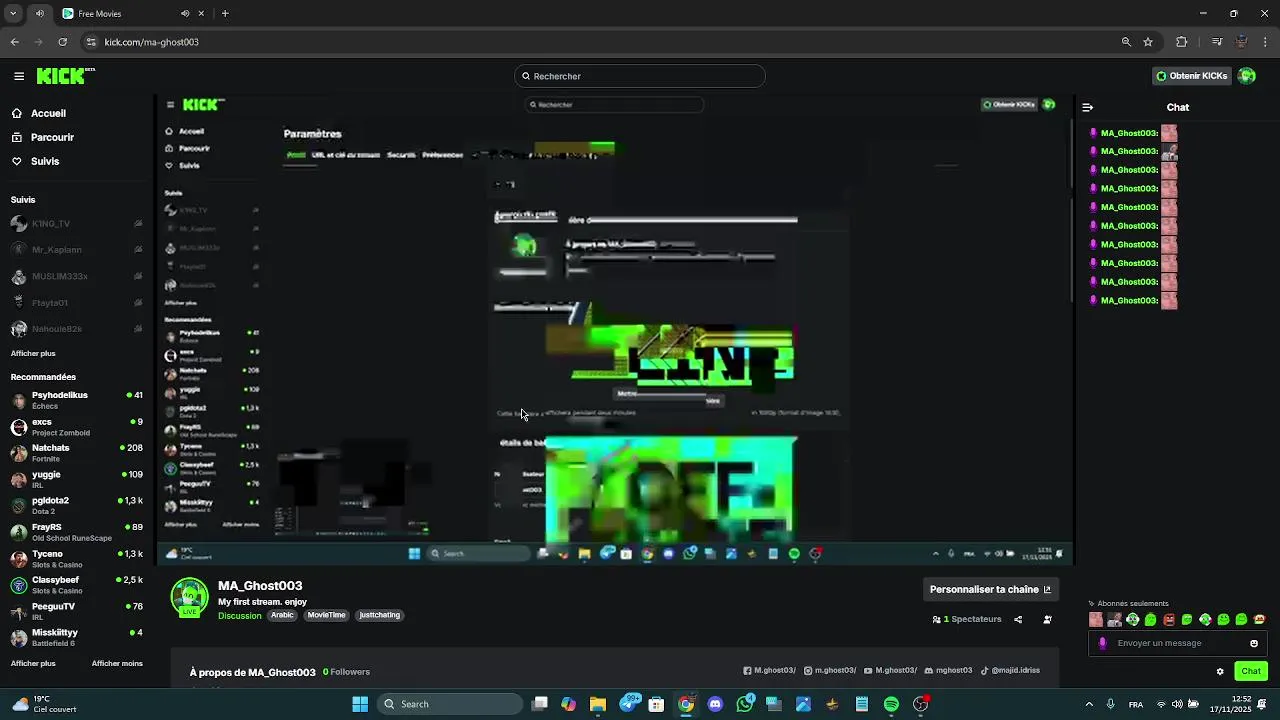The height and width of the screenshot is (720, 1280).
Task: Reload the browser page
Action: 62,42
